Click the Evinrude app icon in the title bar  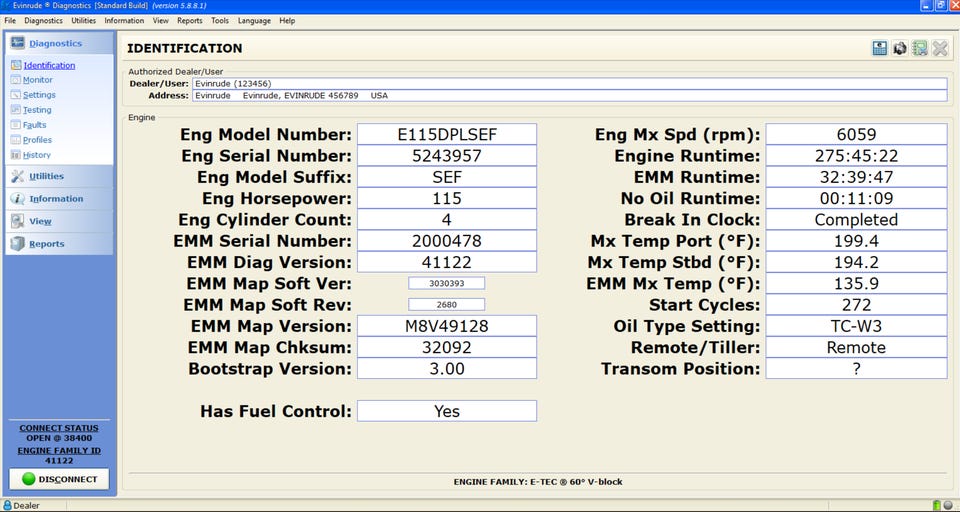[x=6, y=6]
